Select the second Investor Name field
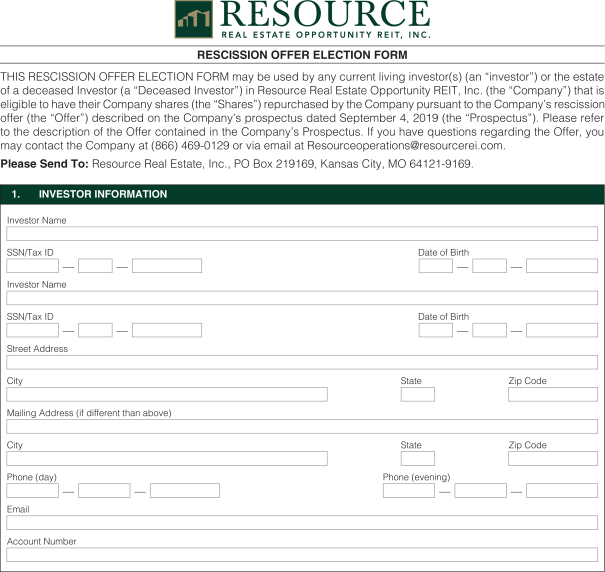This screenshot has height=572, width=605. coord(302,298)
